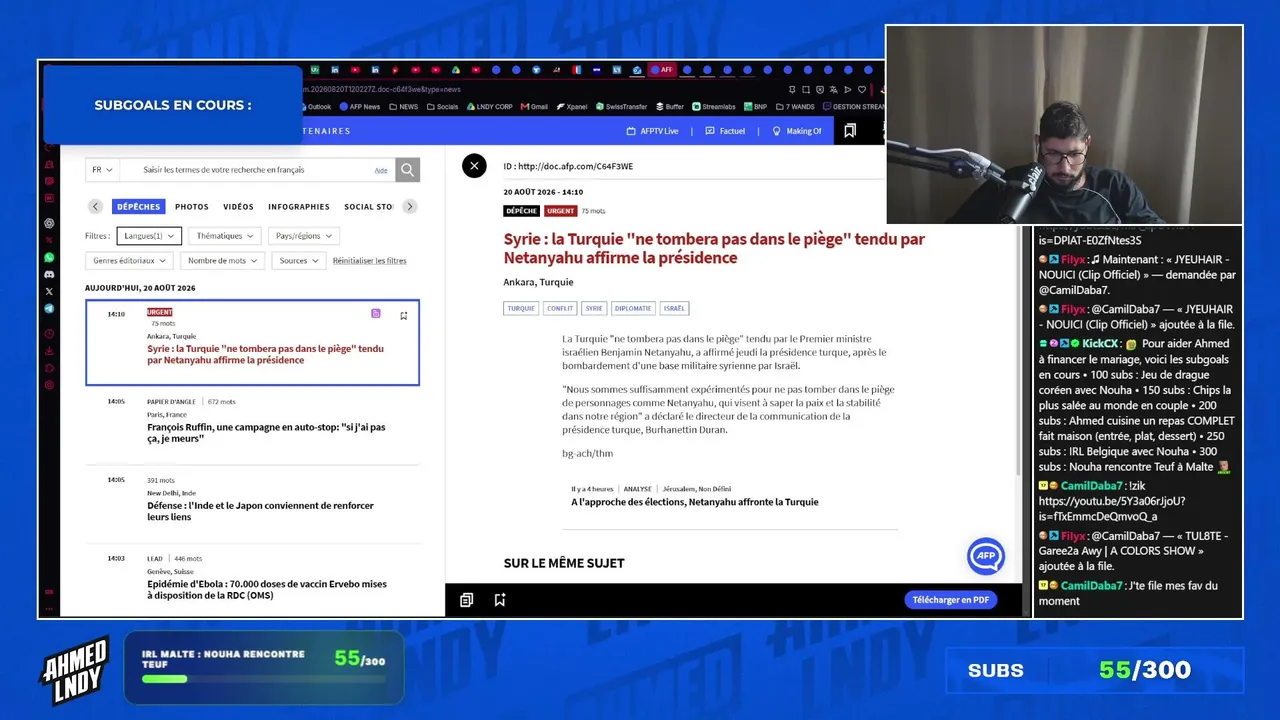This screenshot has height=720, width=1280.
Task: Click the heart icon in the address bar
Action: point(862,90)
